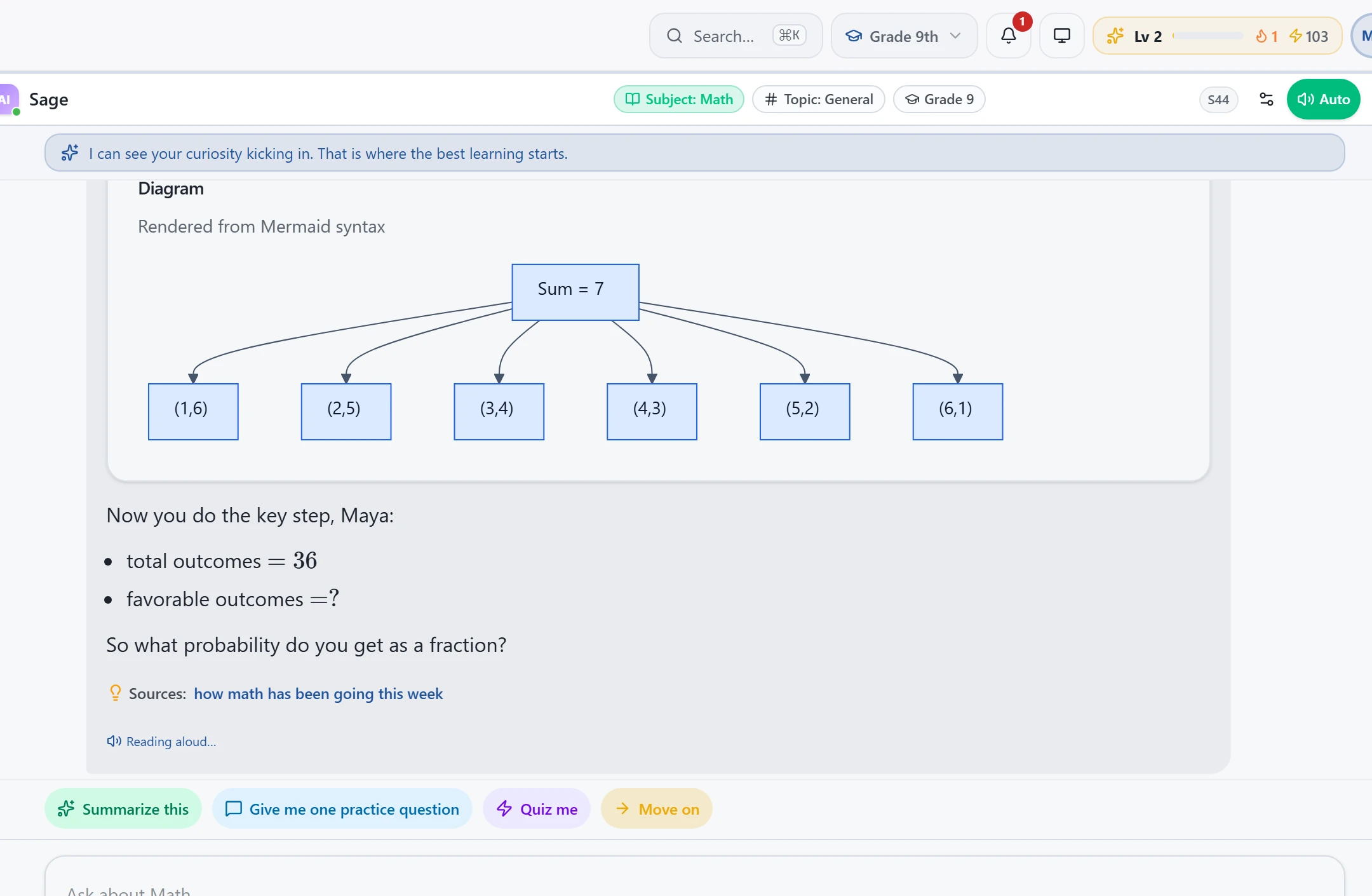Select the Subject: Math chip
Image resolution: width=1372 pixels, height=896 pixels.
tap(678, 99)
